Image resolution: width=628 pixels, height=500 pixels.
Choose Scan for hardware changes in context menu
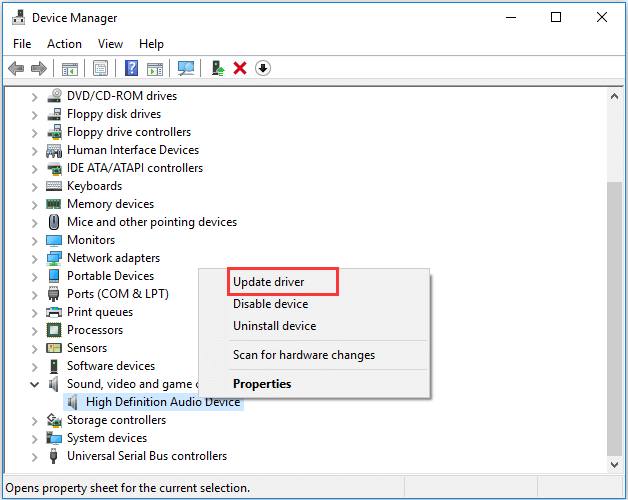coord(304,355)
